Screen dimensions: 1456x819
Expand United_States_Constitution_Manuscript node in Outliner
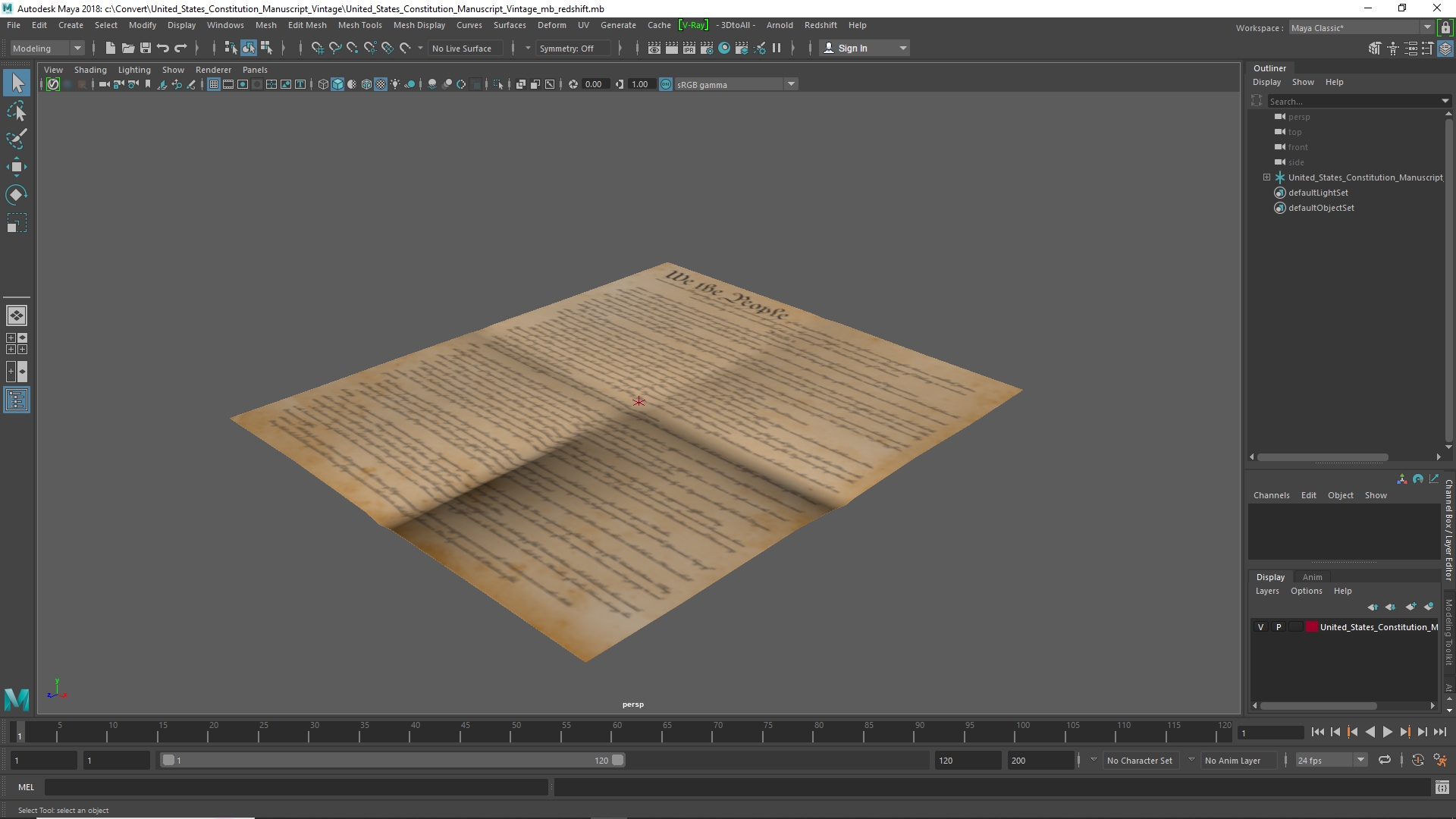[x=1266, y=177]
